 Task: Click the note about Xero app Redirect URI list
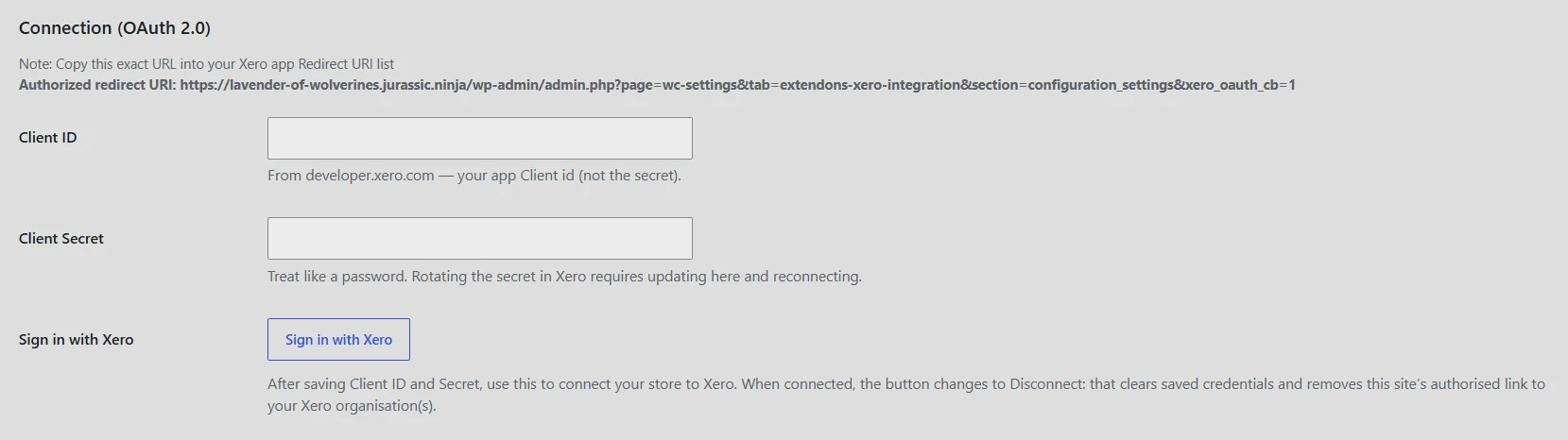(x=206, y=64)
